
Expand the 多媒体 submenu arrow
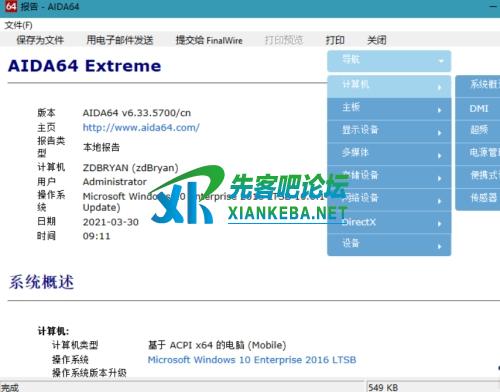tap(440, 156)
